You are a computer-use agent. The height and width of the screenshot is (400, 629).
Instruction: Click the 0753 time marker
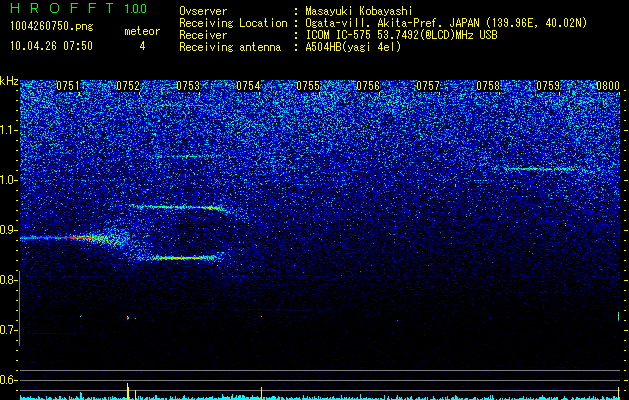point(188,86)
